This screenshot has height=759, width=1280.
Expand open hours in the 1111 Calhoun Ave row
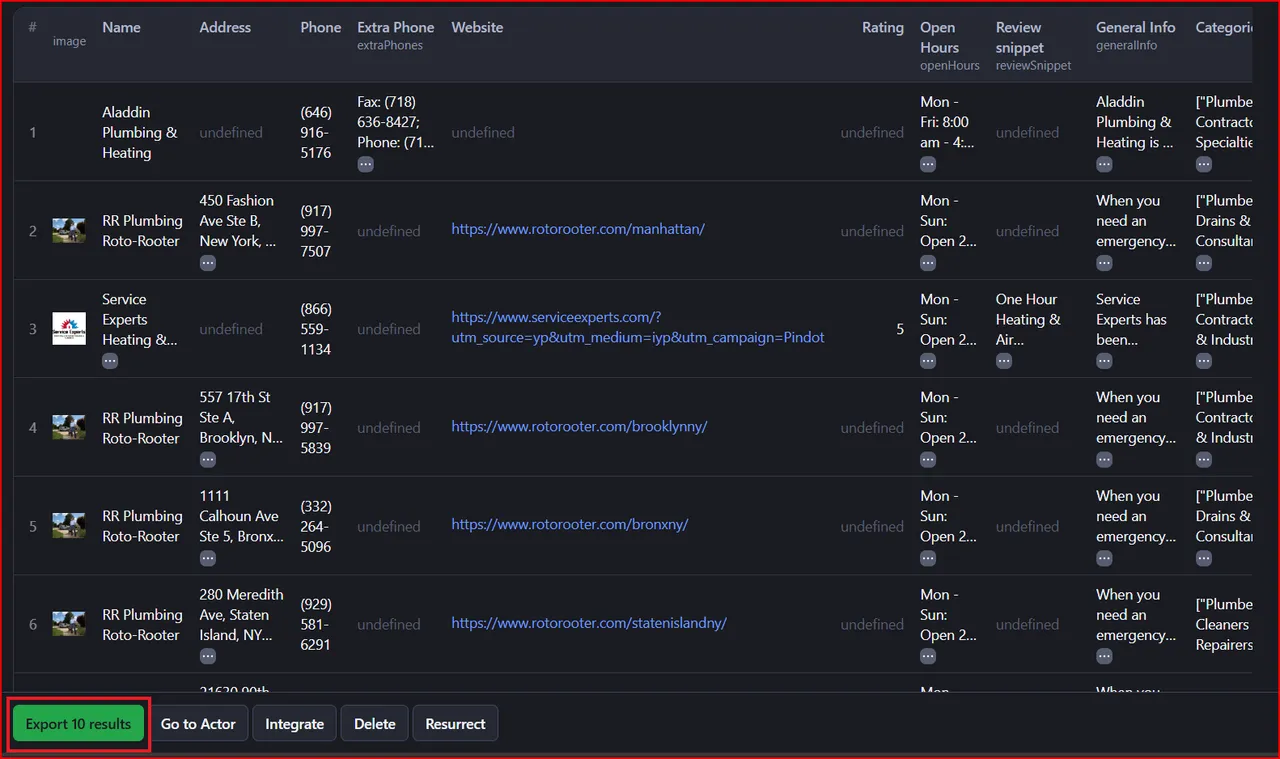coord(929,558)
